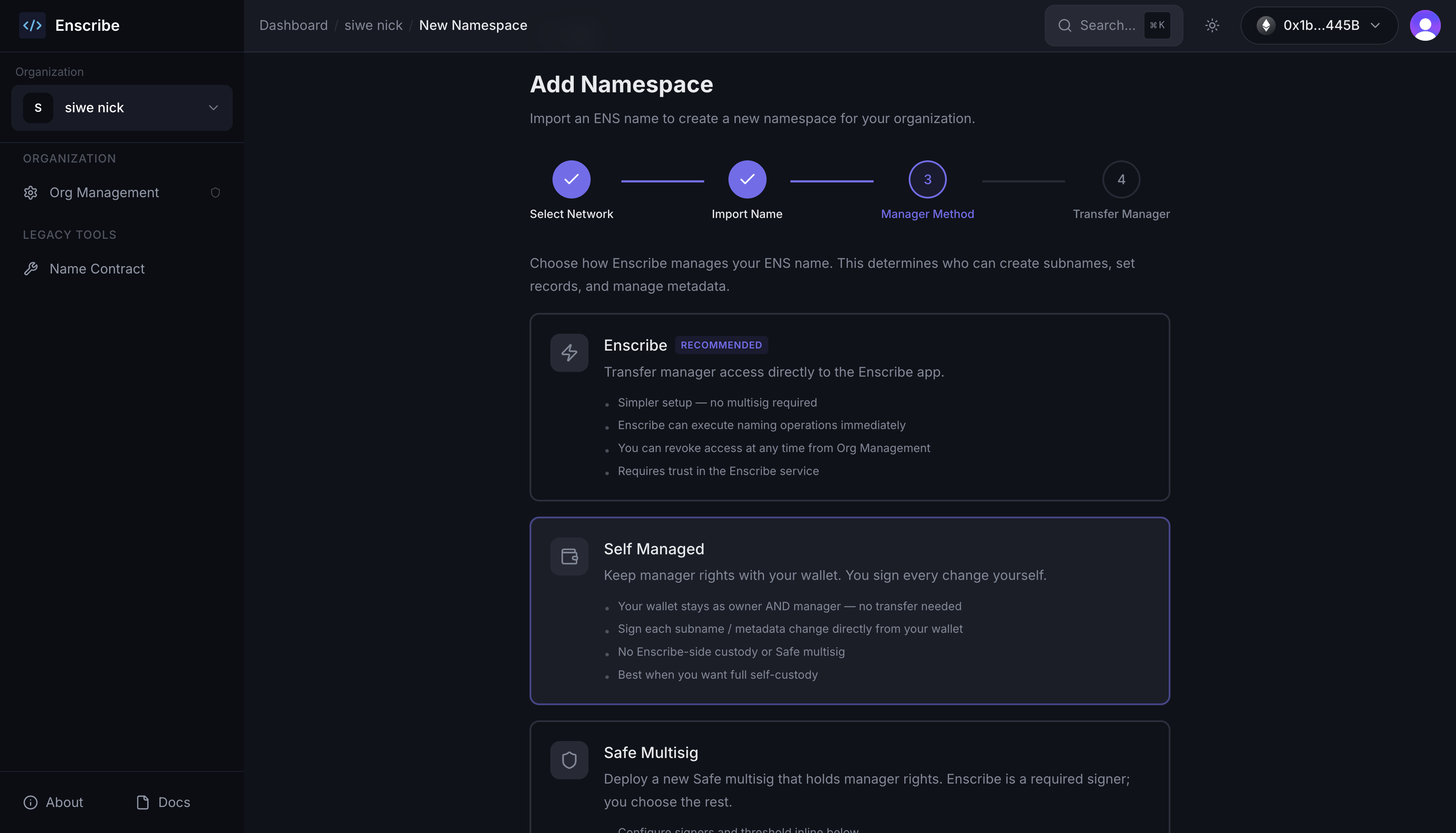Click the Enscribe brand name in sidebar
Viewport: 1456px width, 833px height.
click(x=87, y=25)
